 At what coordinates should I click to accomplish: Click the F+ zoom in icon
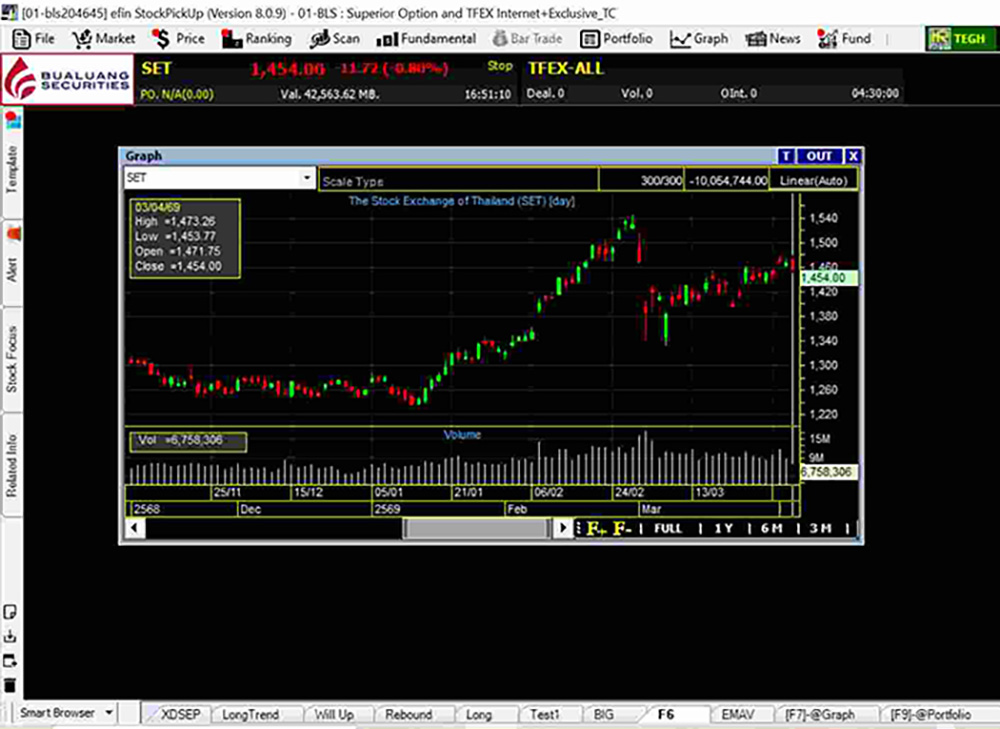click(x=597, y=528)
